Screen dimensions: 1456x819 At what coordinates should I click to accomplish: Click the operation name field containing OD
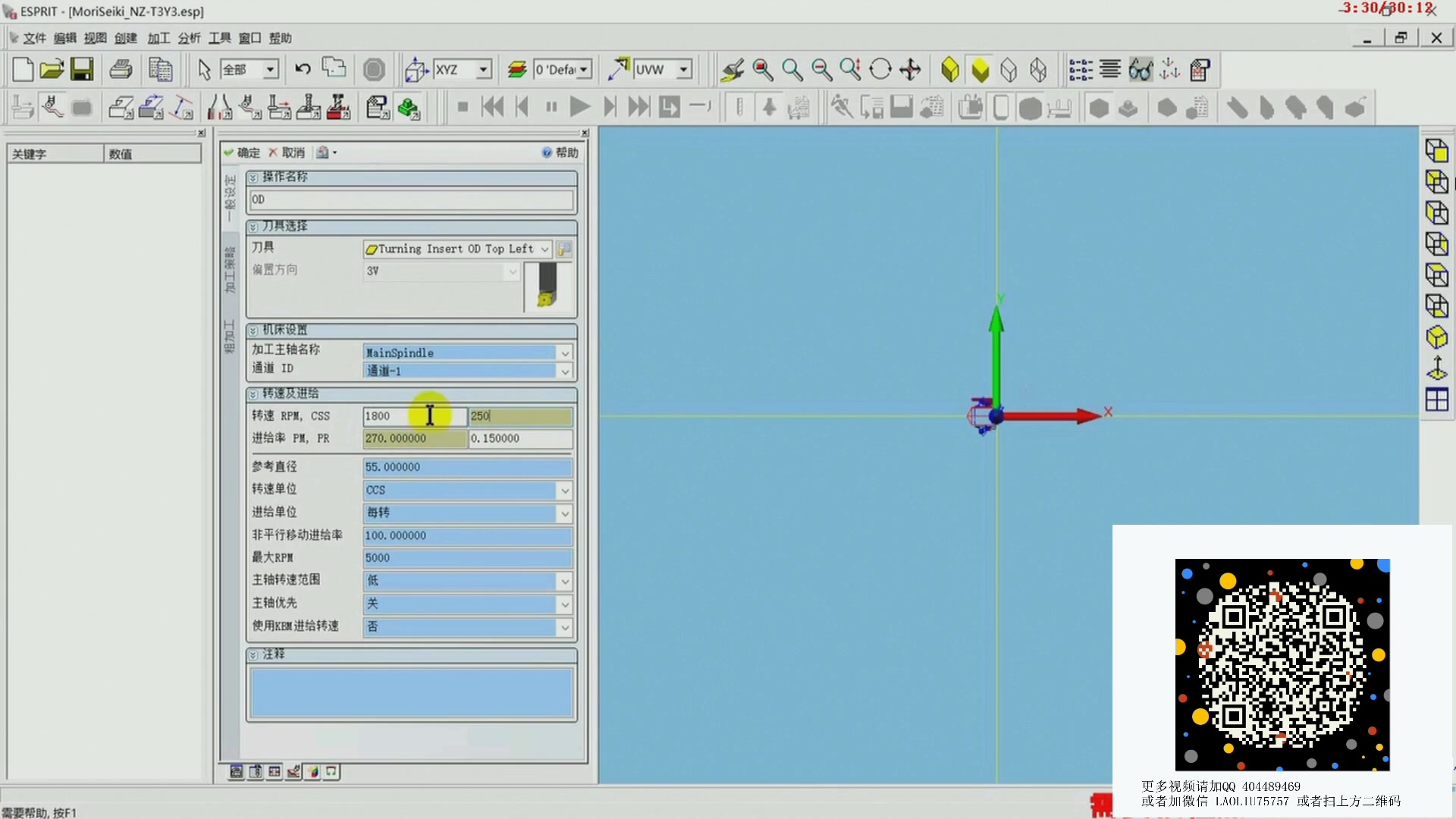pos(411,199)
